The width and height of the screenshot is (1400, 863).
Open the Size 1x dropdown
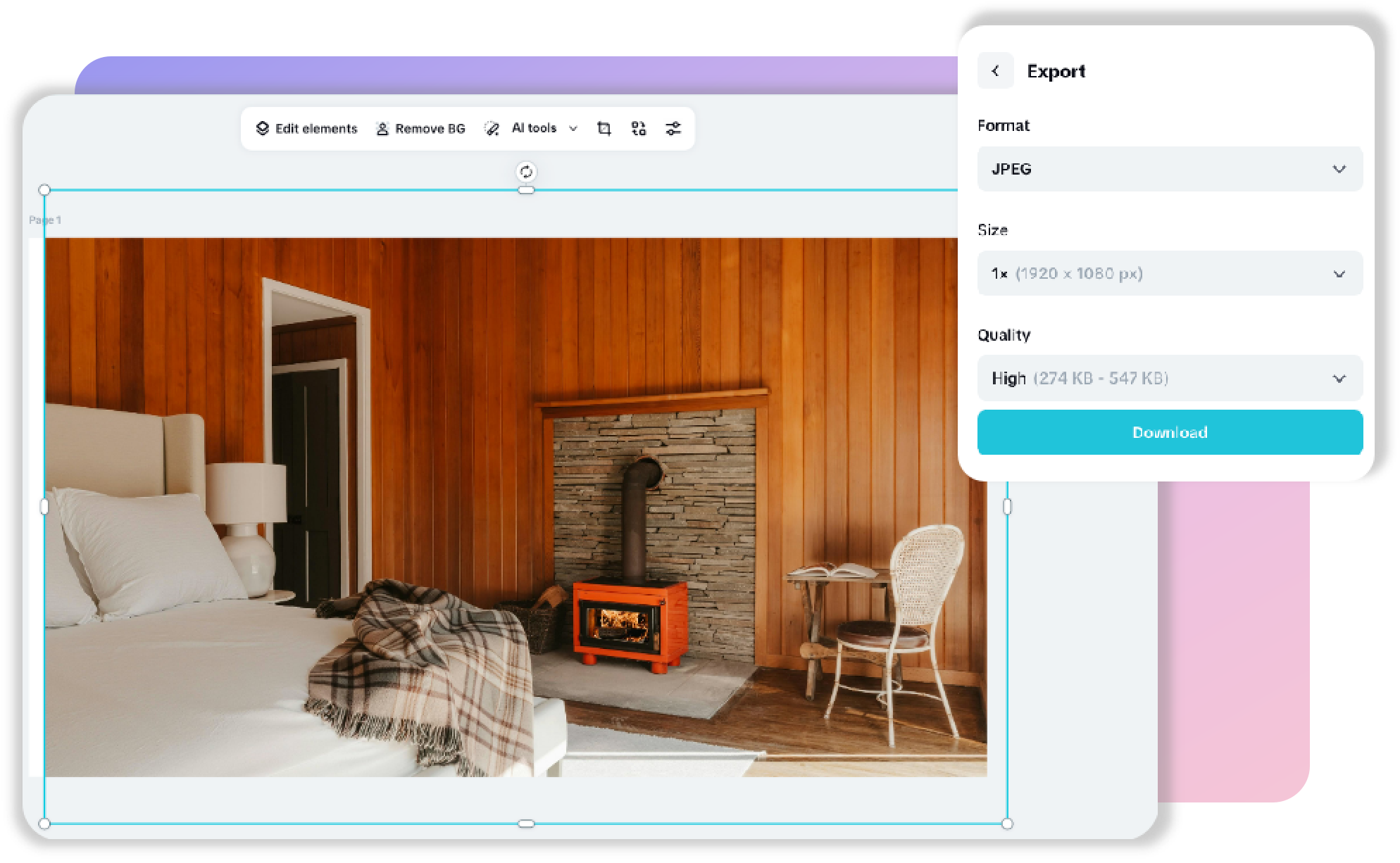coord(1170,274)
